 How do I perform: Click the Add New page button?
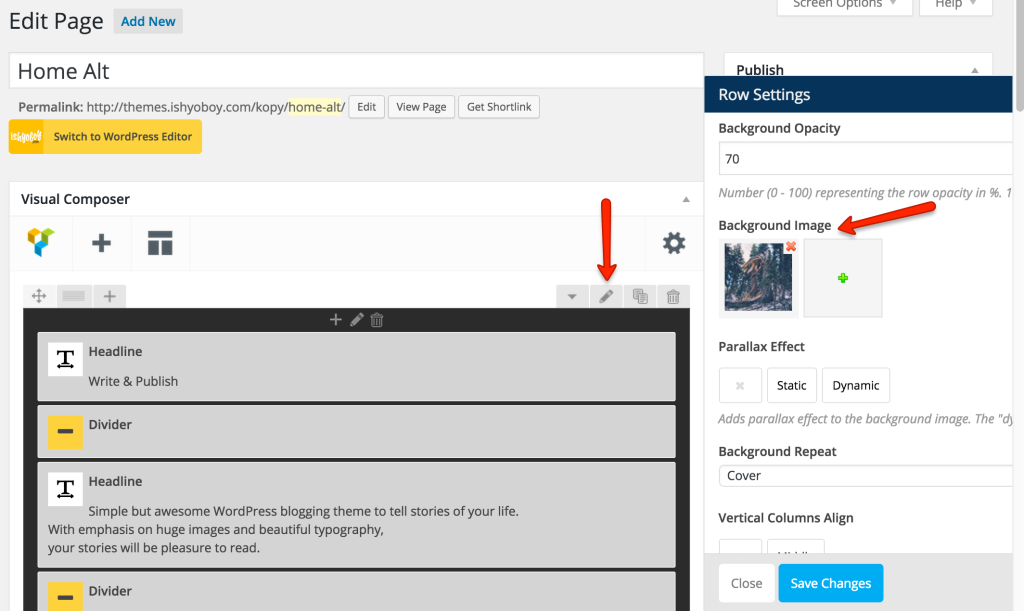[148, 22]
